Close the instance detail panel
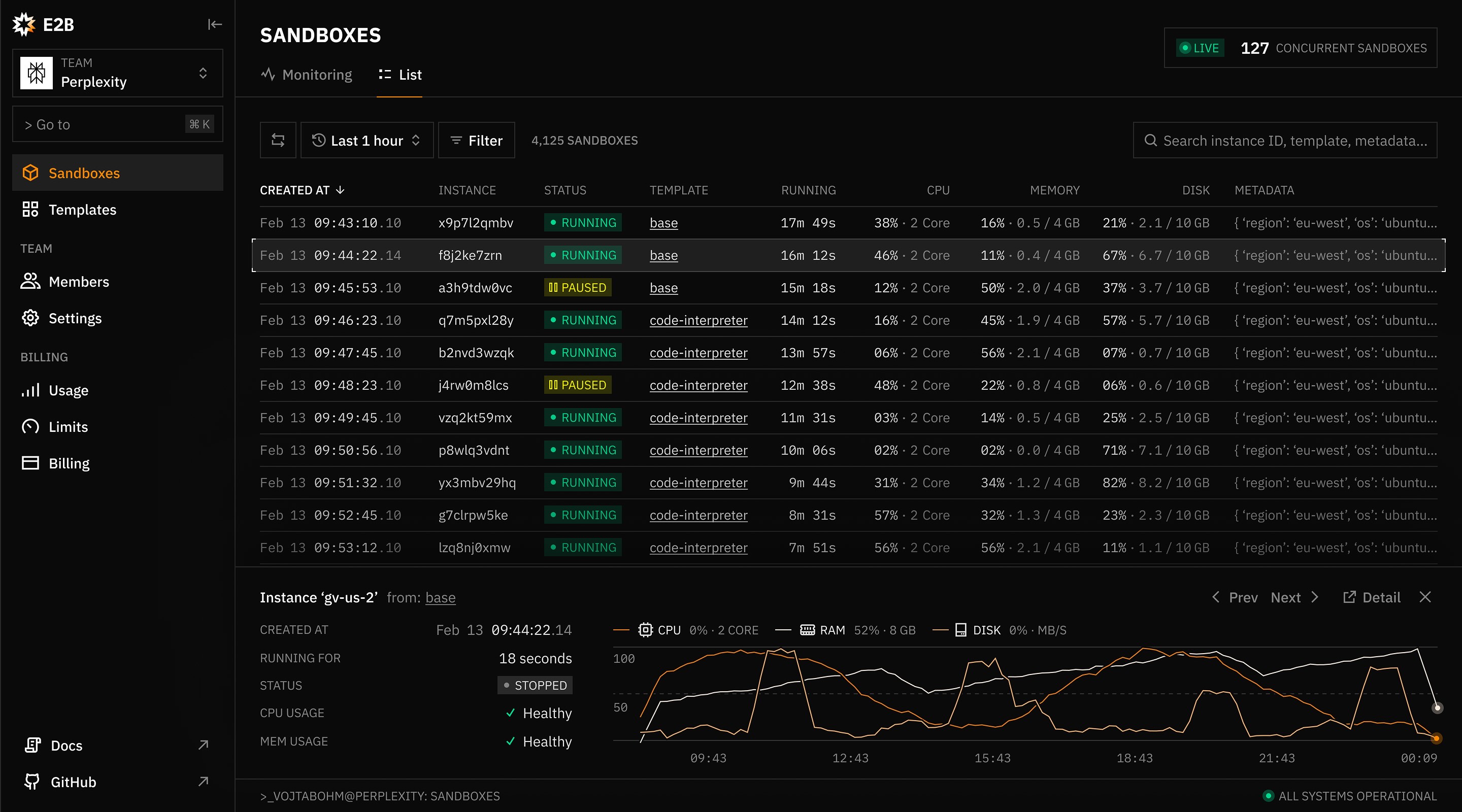The height and width of the screenshot is (812, 1462). pos(1425,597)
